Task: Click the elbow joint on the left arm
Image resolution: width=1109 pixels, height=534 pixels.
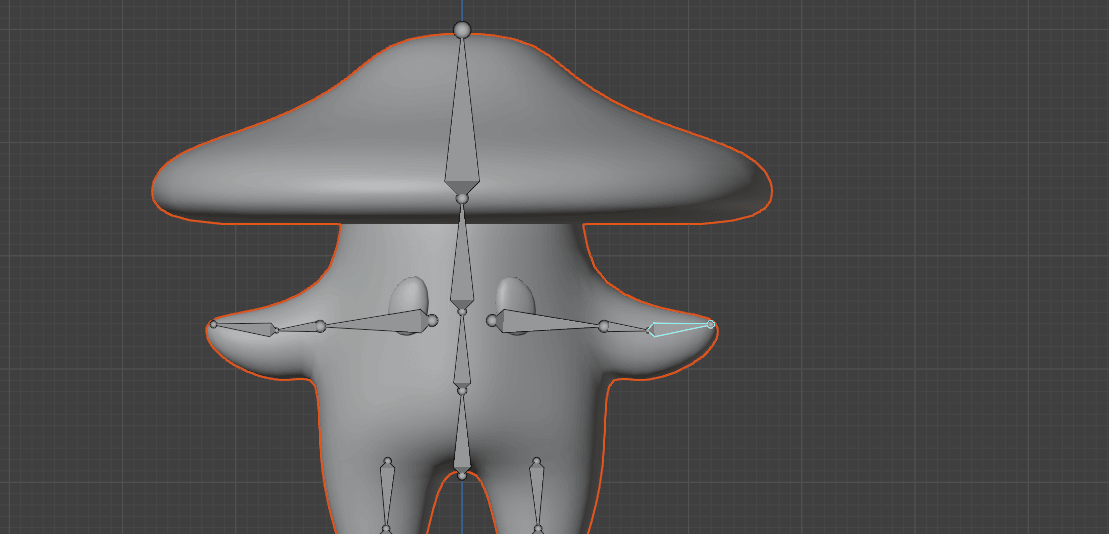Action: click(320, 326)
